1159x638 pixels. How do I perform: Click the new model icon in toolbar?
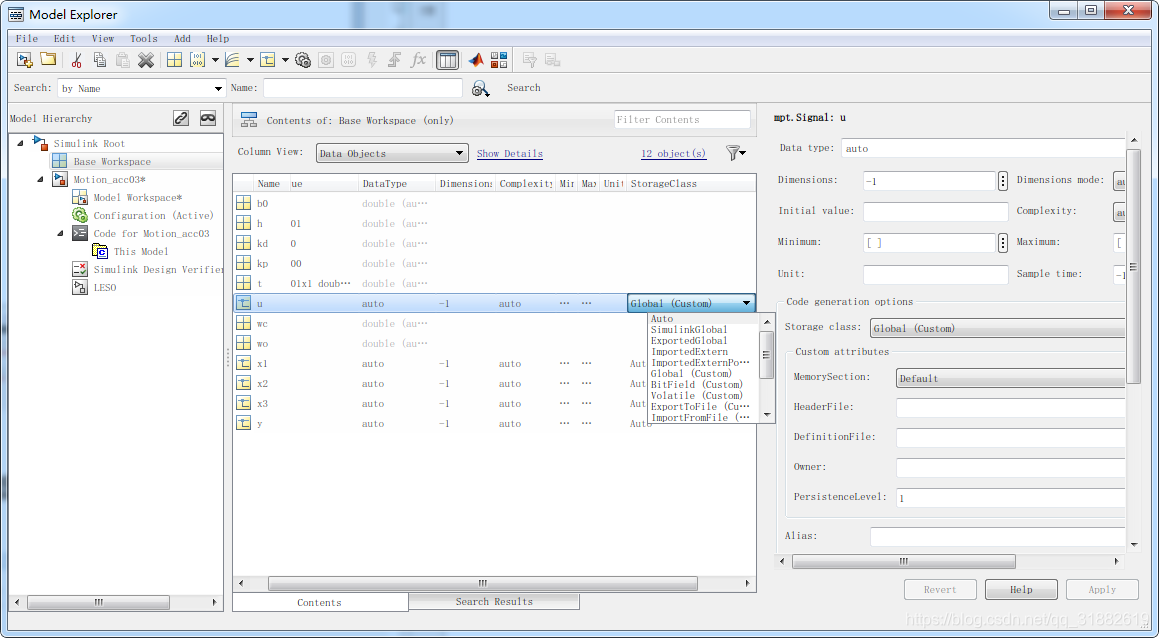[x=24, y=60]
